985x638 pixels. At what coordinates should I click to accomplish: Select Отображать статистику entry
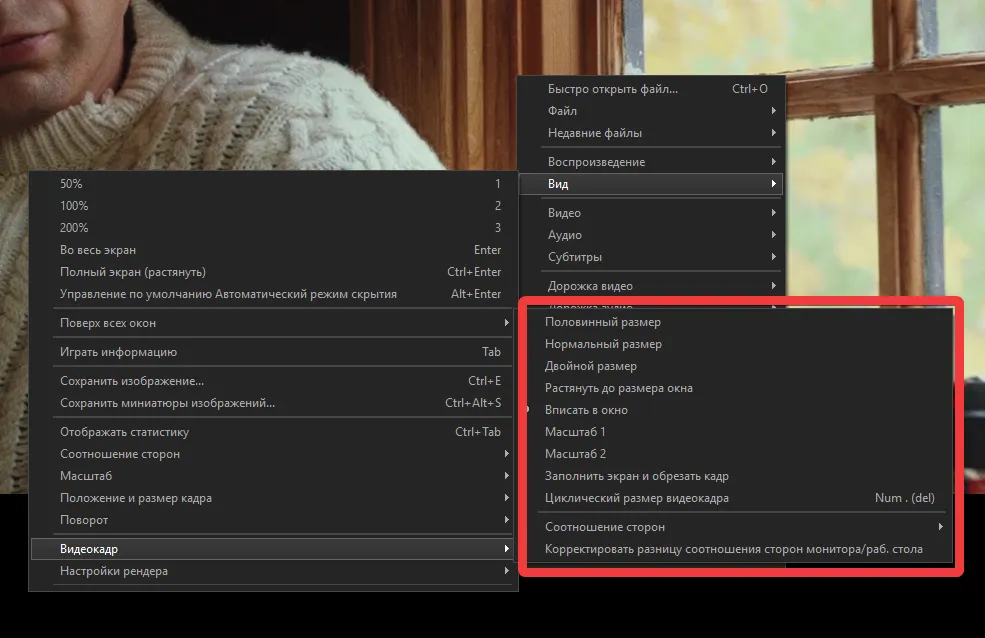coord(273,431)
